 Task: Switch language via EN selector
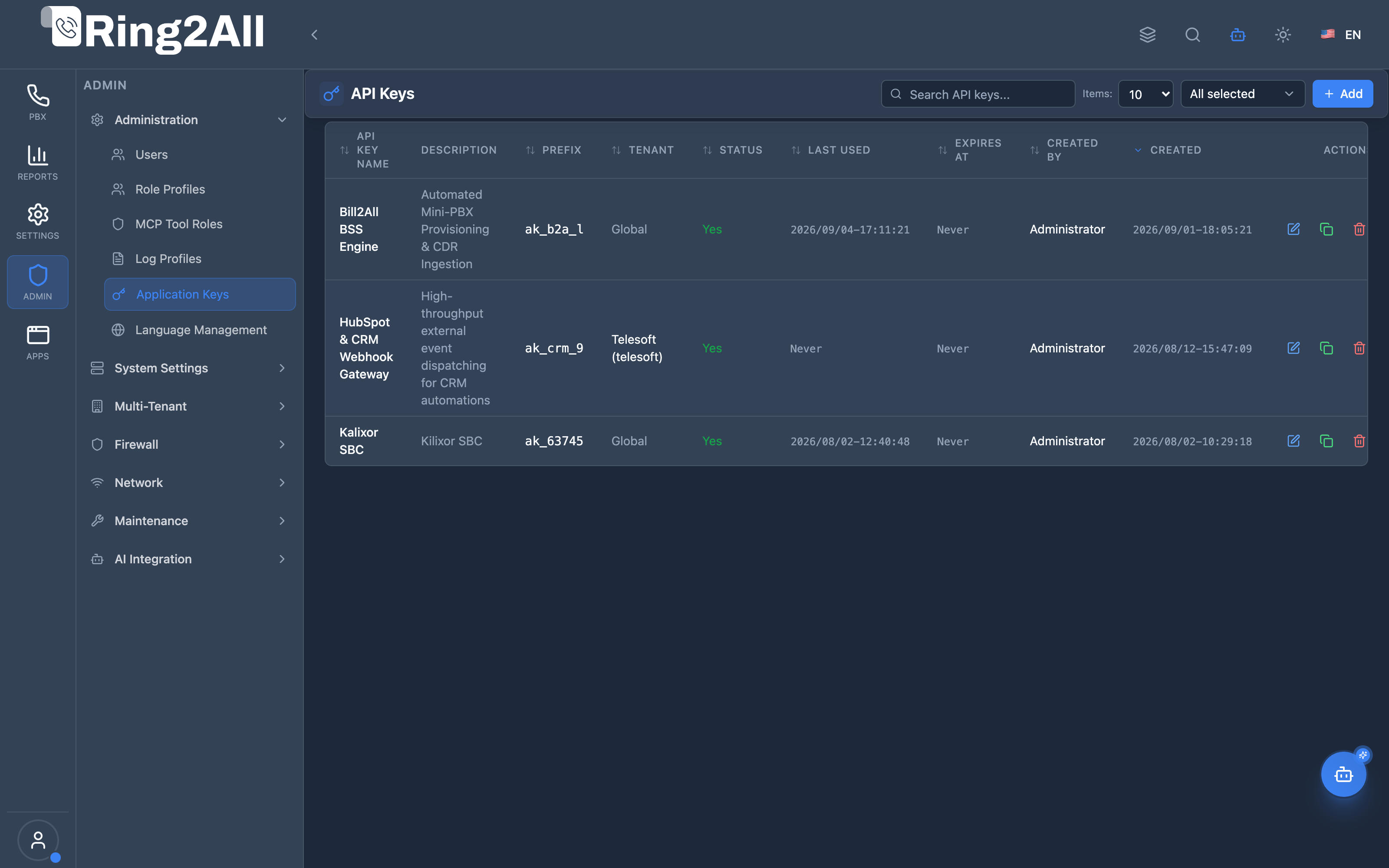[x=1341, y=34]
